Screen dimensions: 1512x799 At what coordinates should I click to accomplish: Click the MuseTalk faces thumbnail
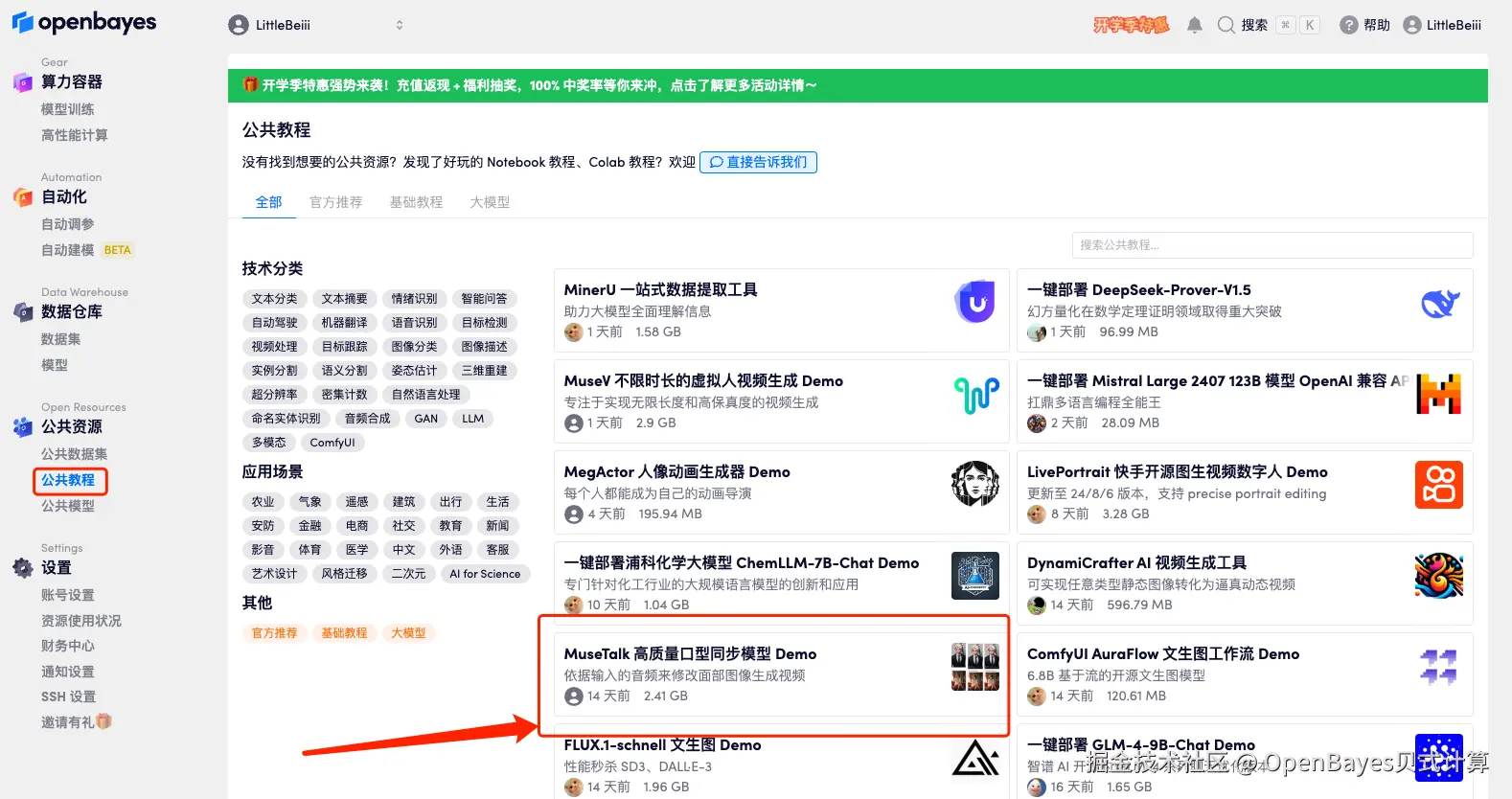tap(975, 667)
